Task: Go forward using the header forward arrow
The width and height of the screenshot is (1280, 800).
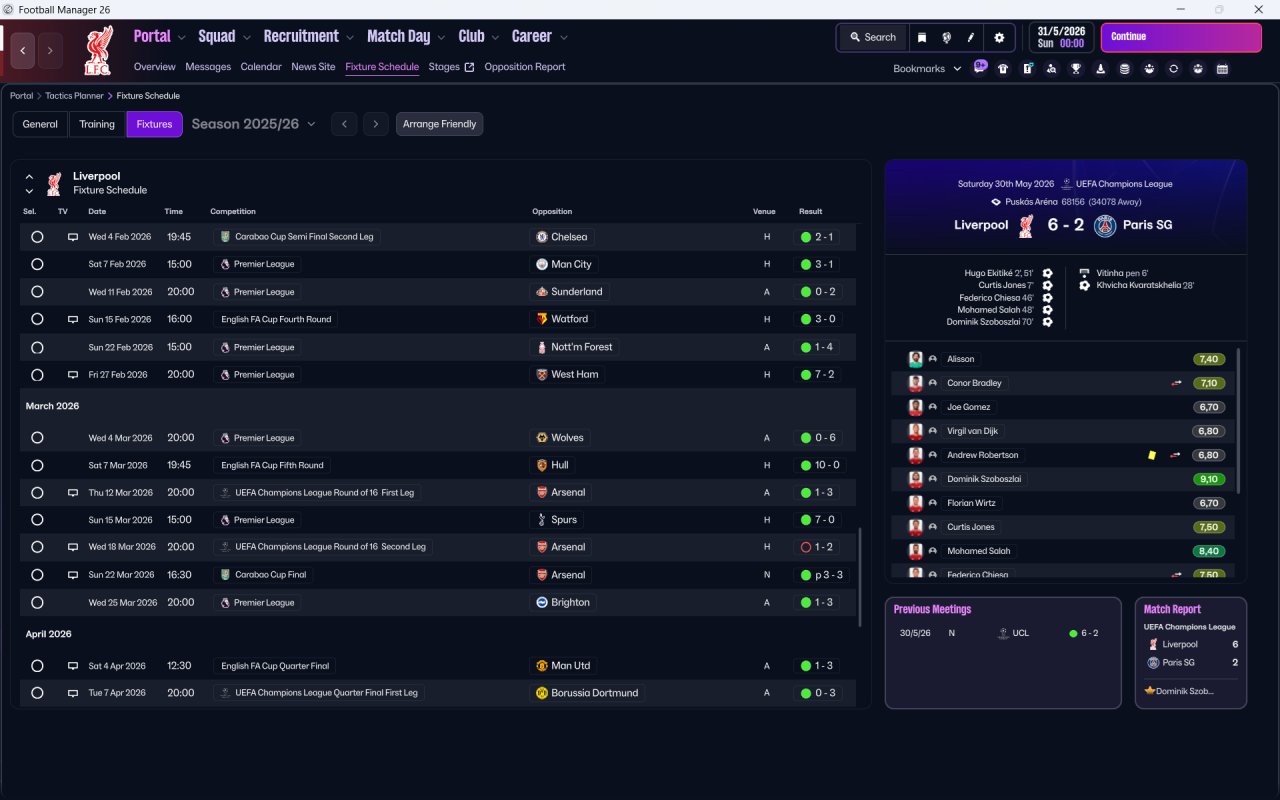Action: tap(50, 50)
